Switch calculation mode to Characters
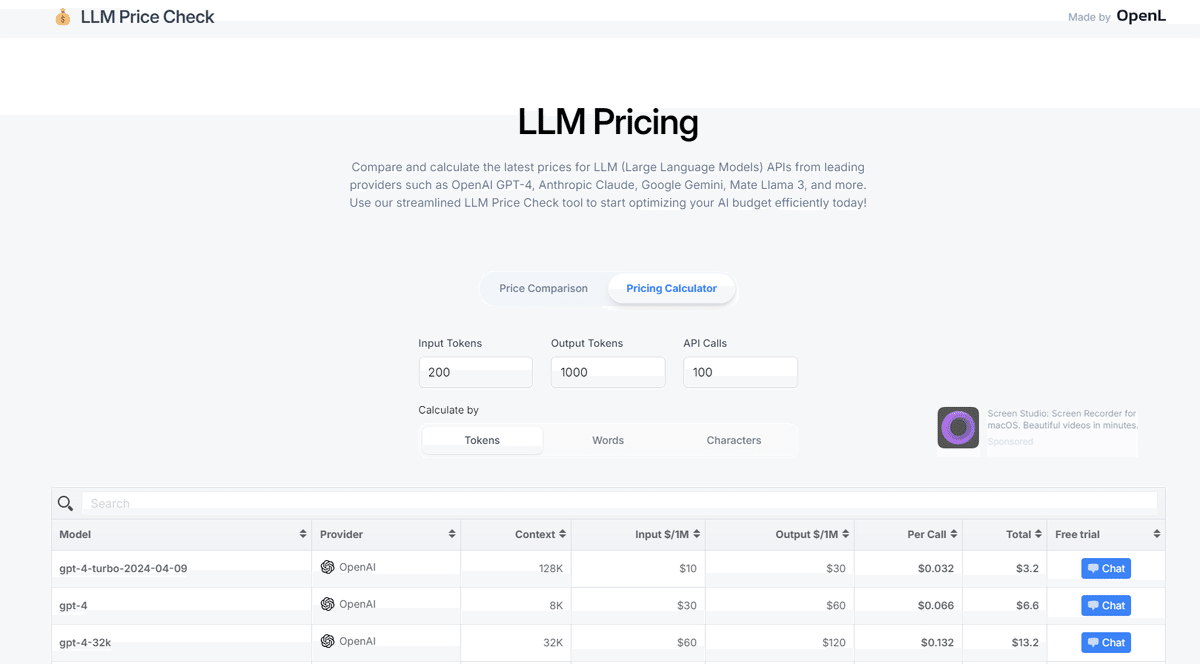1200x664 pixels. [x=733, y=440]
